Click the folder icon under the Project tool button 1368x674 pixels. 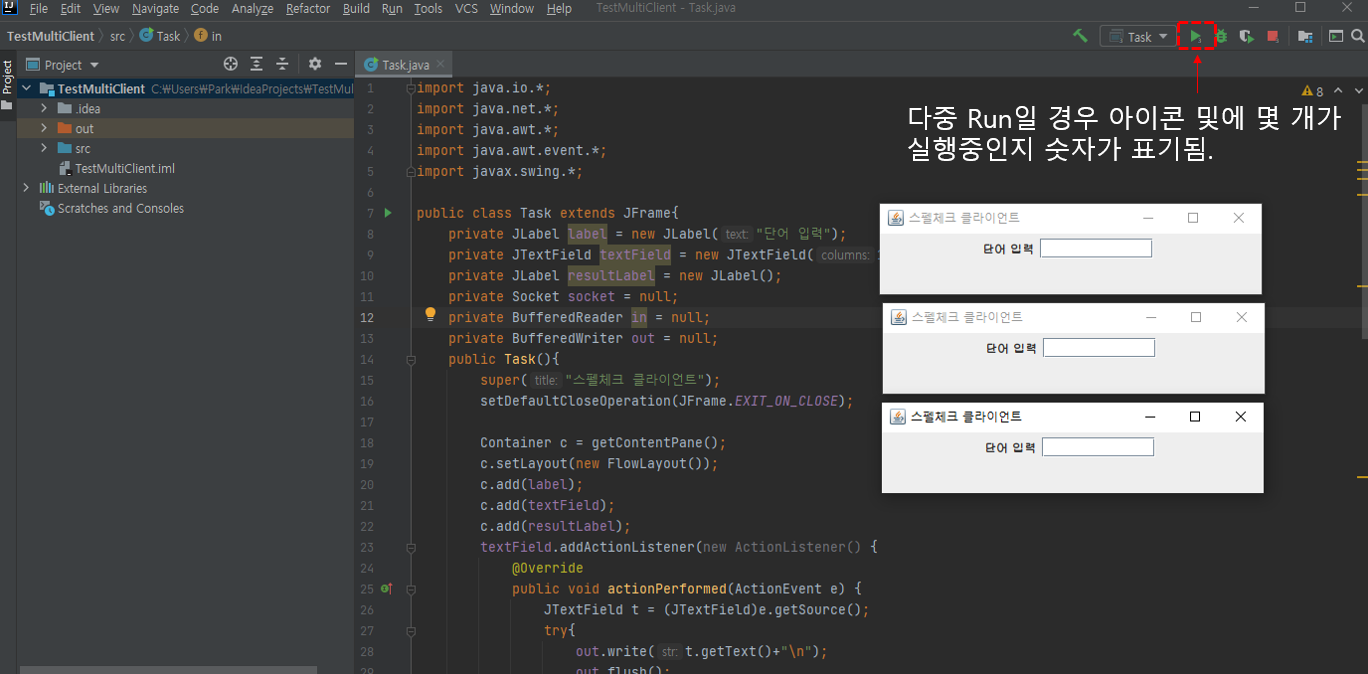click(x=7, y=106)
